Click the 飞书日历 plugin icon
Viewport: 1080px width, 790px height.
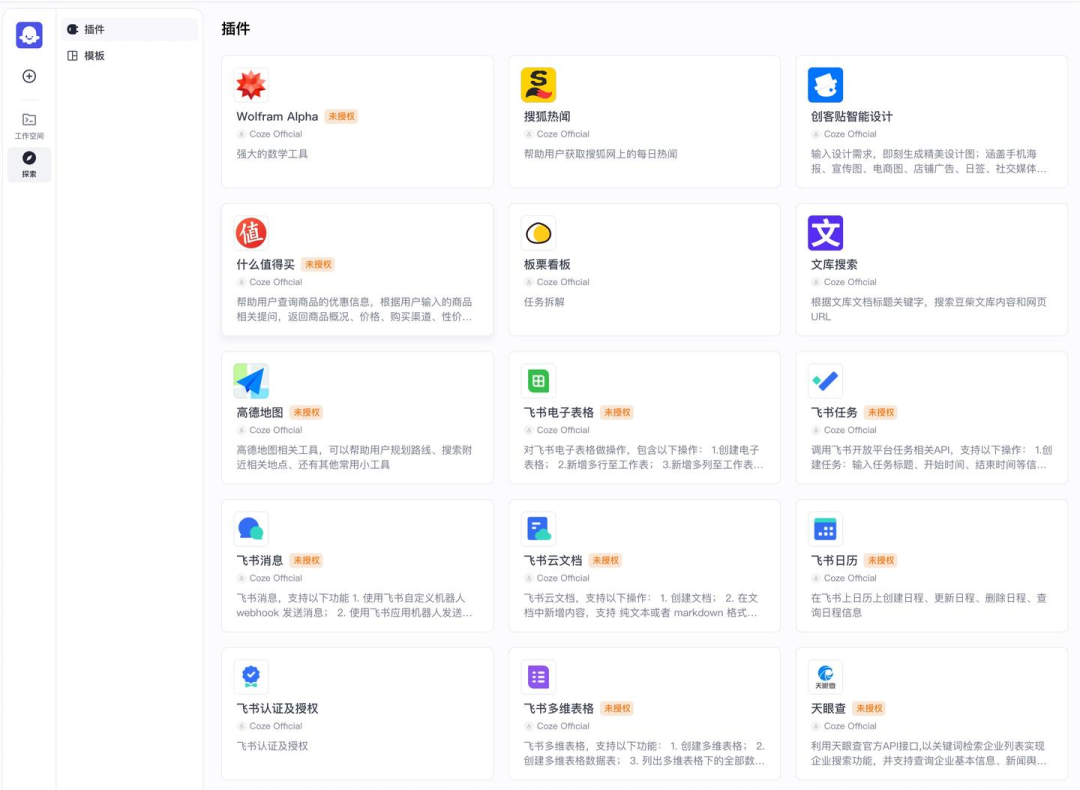coord(826,528)
